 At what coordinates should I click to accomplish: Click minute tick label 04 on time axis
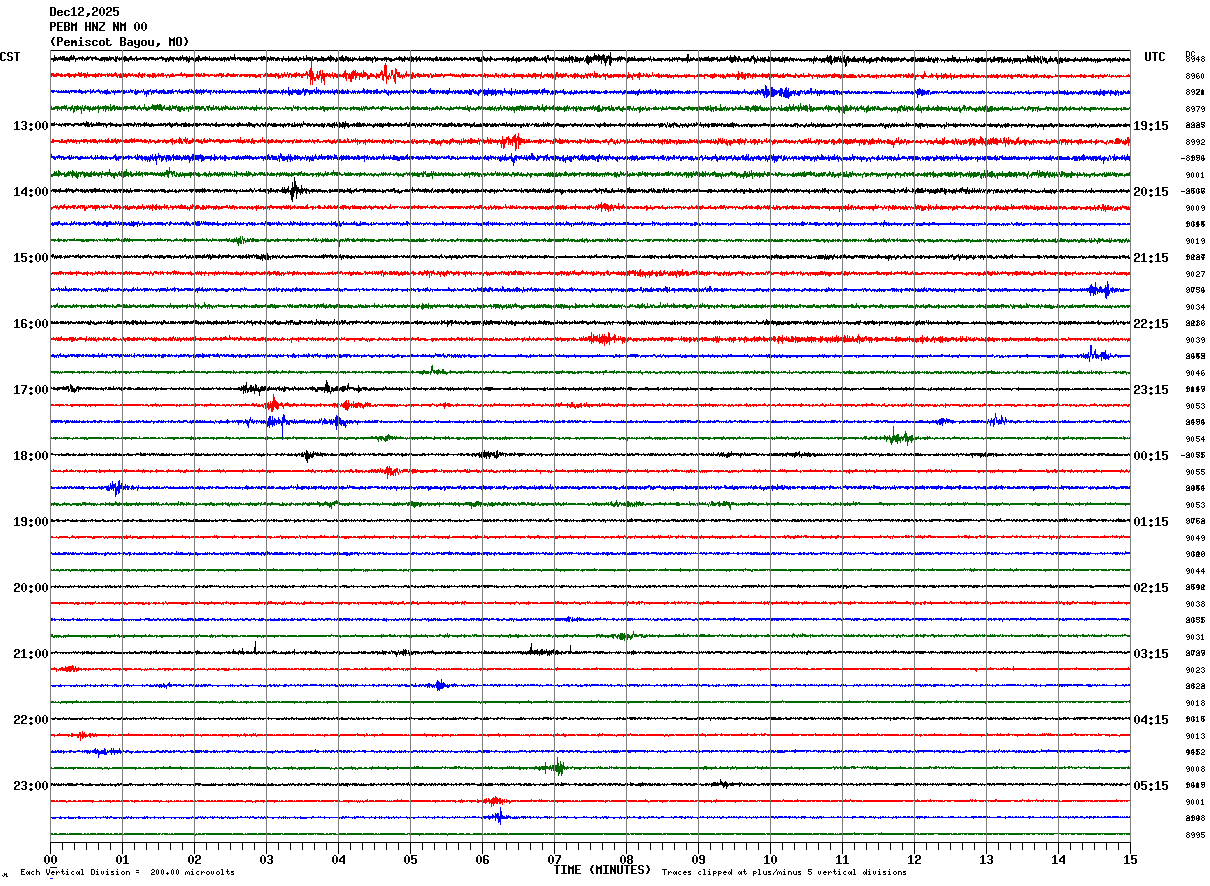coord(338,859)
